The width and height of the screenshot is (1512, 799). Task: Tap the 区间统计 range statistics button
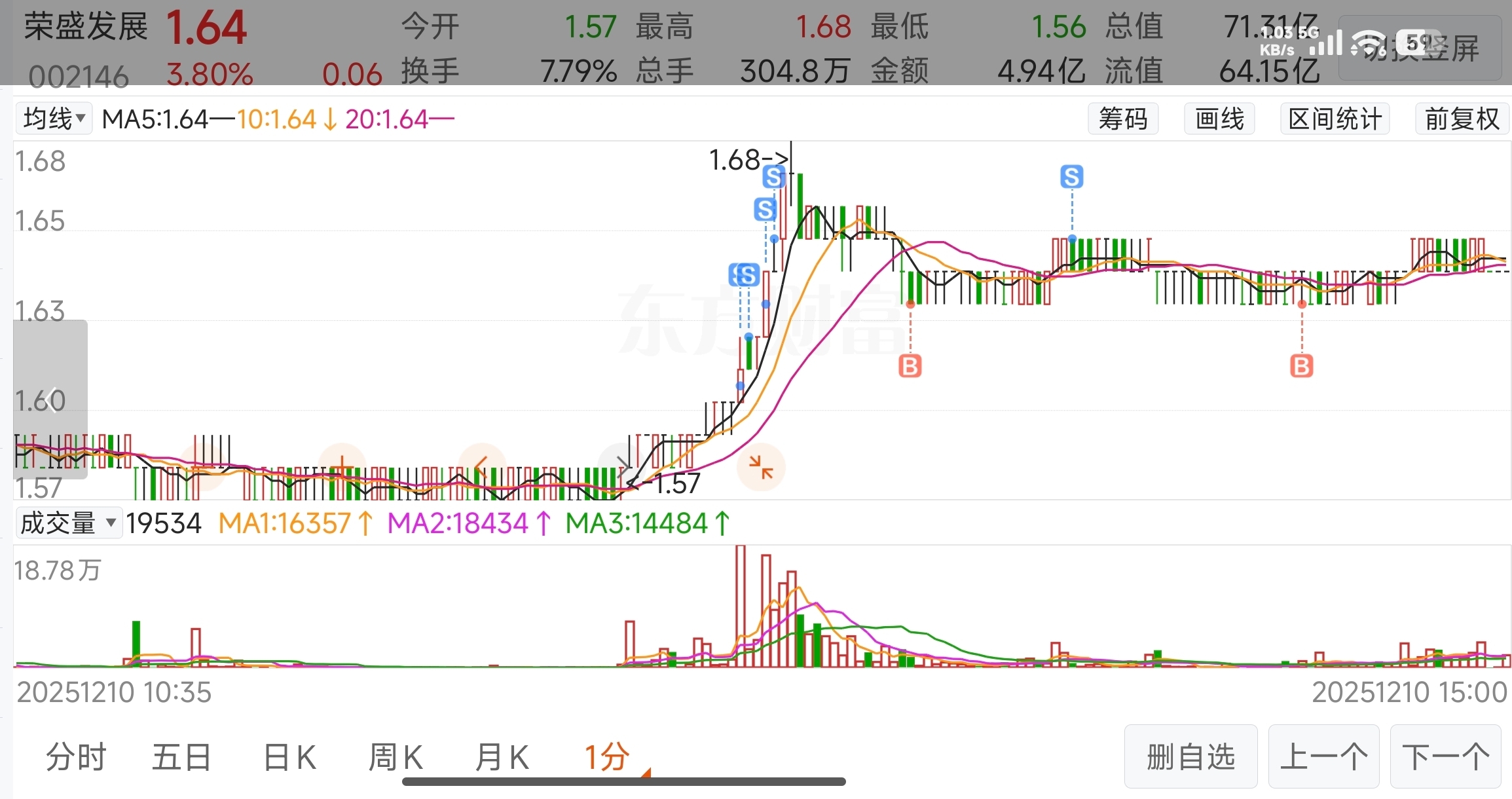pyautogui.click(x=1335, y=119)
